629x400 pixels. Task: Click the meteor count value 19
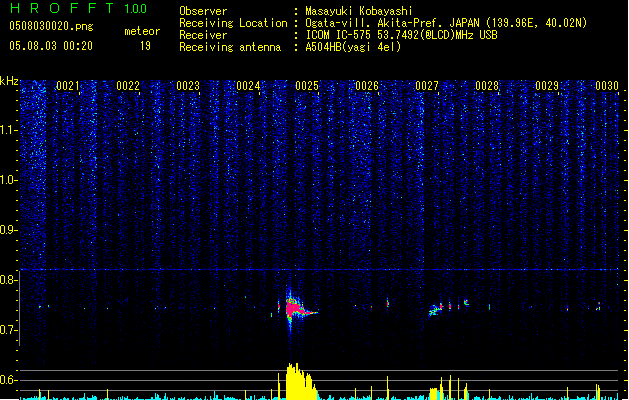pos(146,46)
